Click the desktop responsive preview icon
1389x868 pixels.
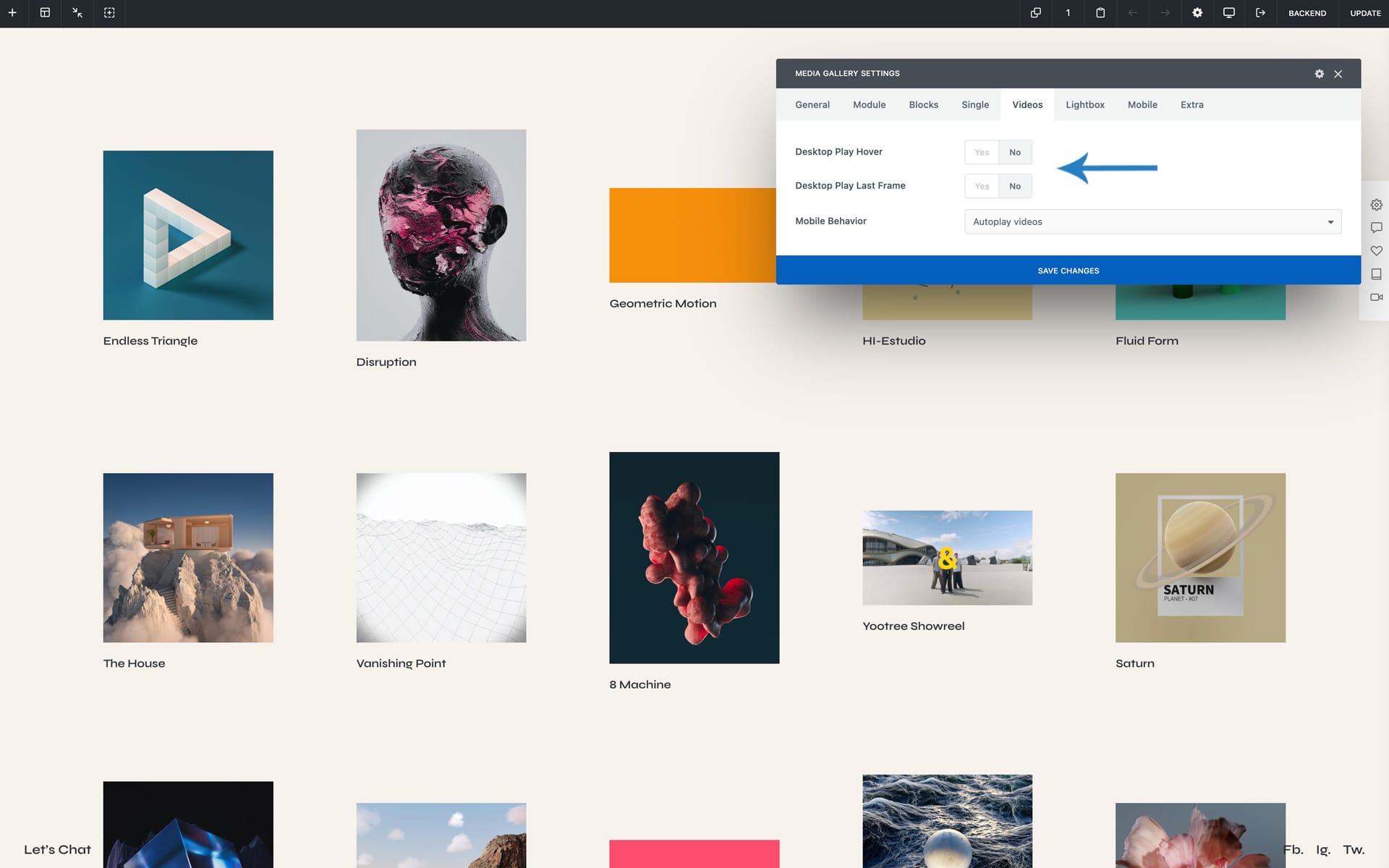pos(1228,13)
